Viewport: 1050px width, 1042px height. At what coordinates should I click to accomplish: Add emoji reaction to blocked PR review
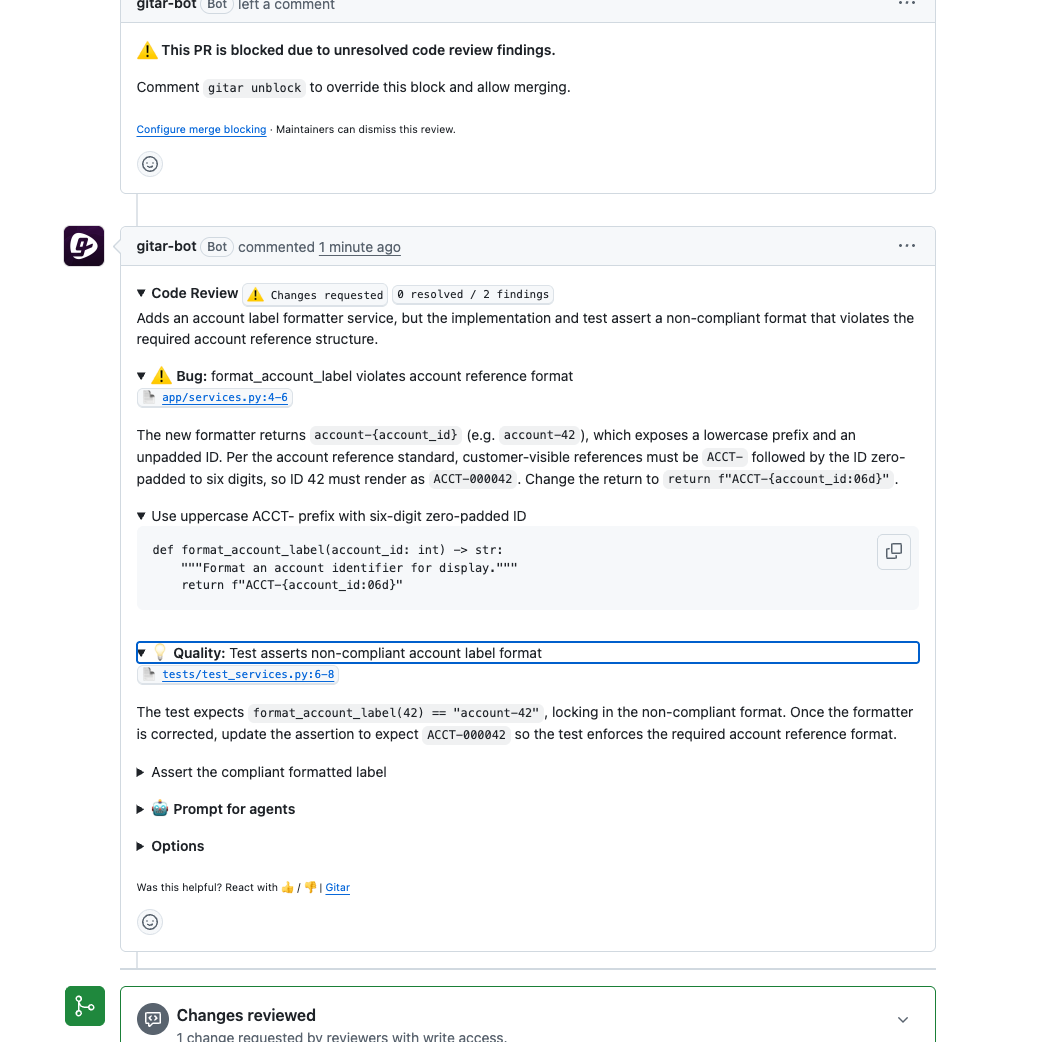(x=150, y=164)
